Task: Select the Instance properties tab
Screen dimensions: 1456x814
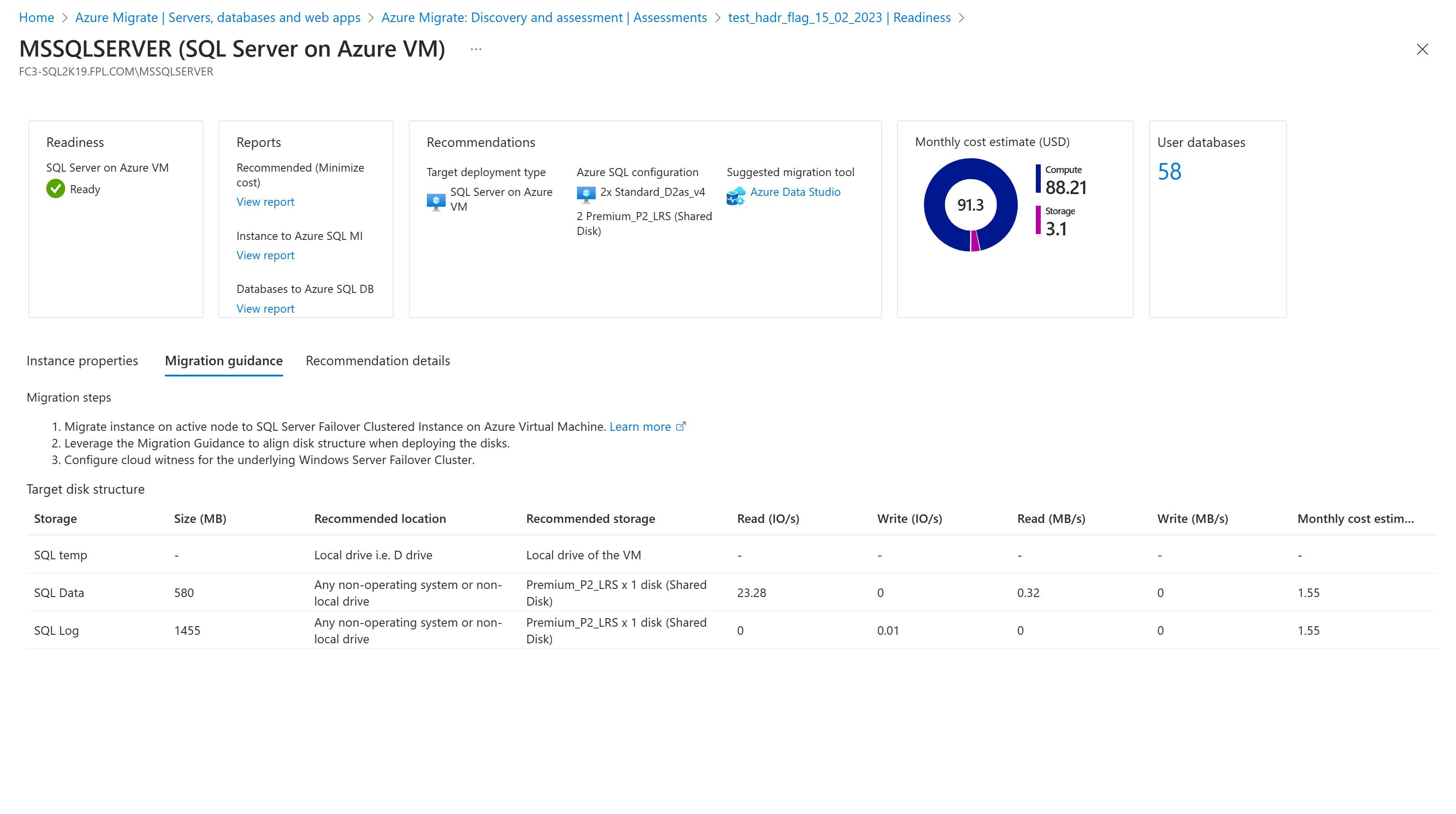Action: point(82,360)
